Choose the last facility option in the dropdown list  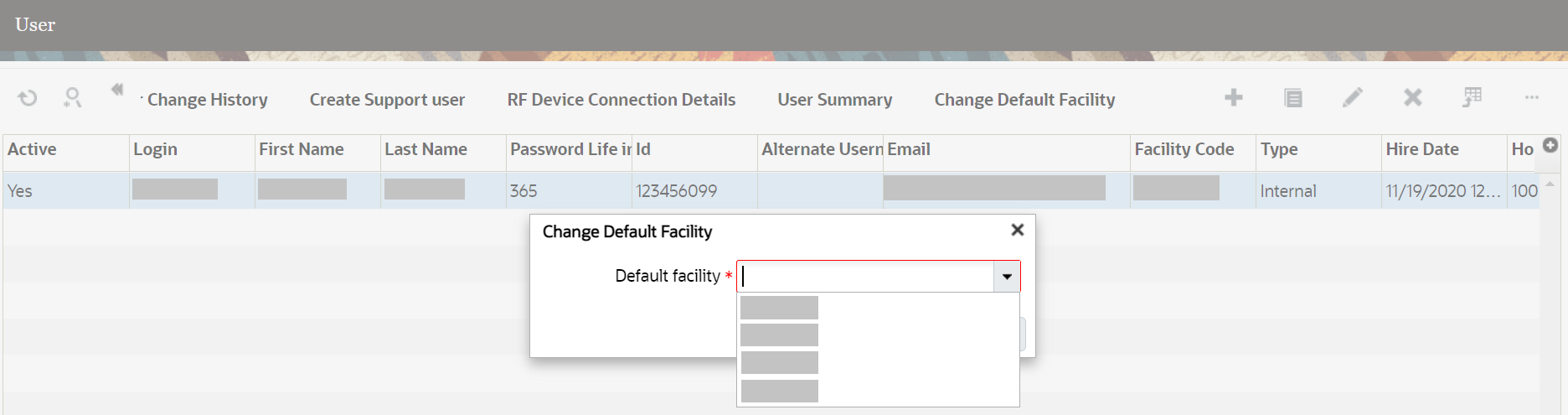(779, 391)
